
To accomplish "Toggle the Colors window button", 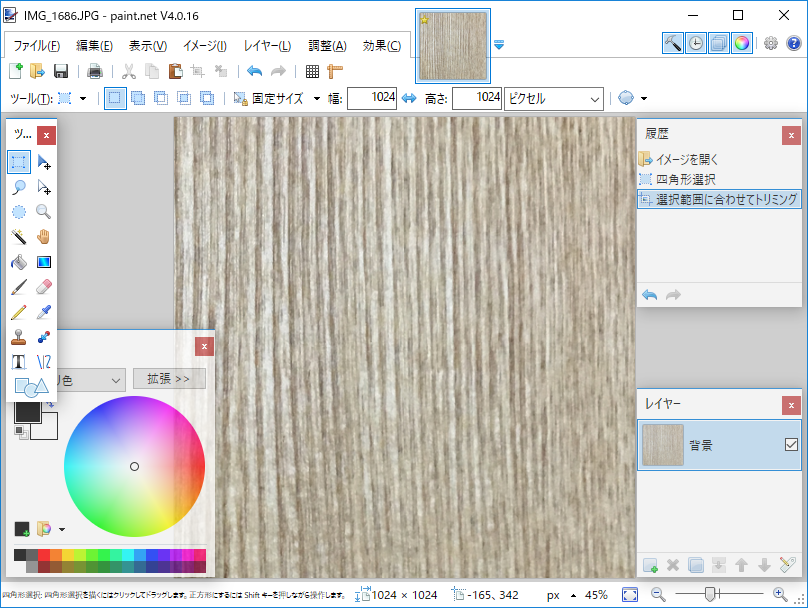I will pyautogui.click(x=742, y=43).
